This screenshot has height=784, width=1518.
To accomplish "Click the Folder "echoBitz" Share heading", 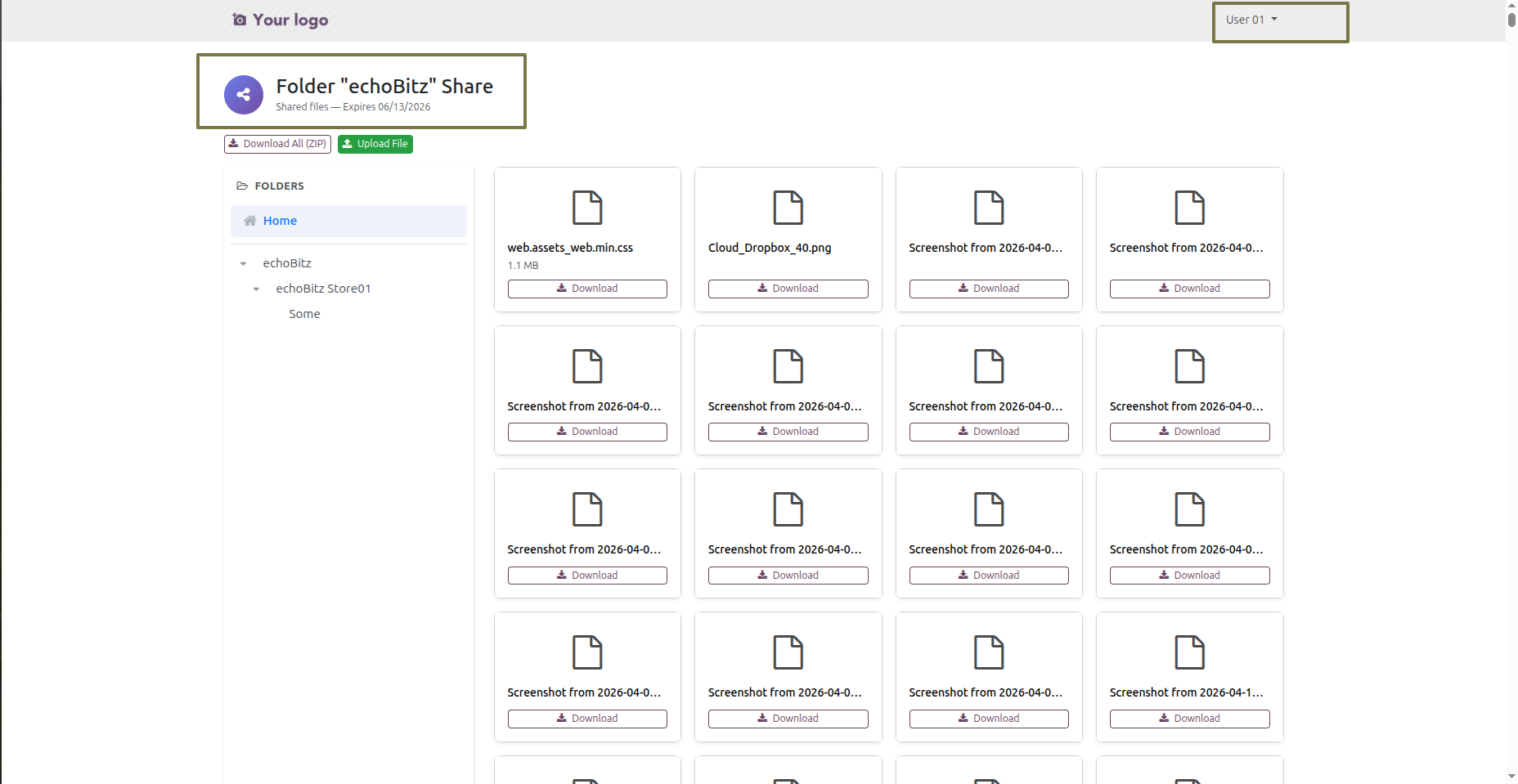I will [384, 86].
